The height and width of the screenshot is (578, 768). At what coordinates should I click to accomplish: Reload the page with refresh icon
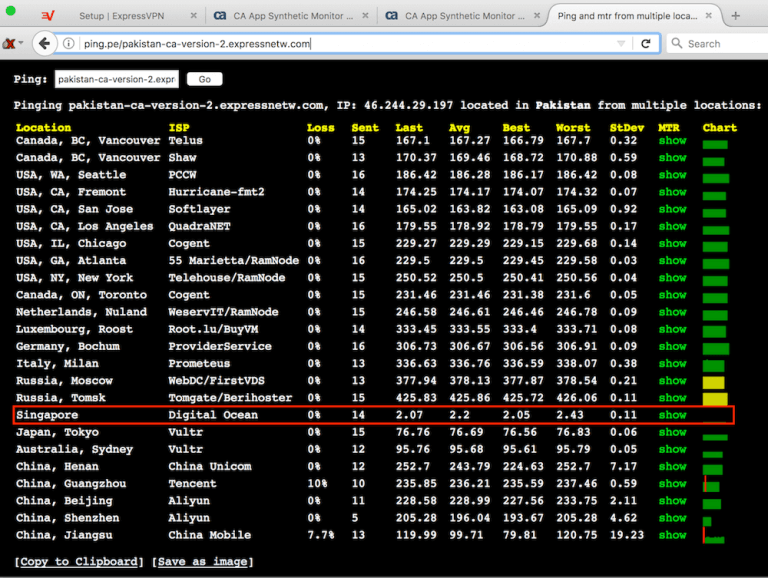(x=646, y=44)
